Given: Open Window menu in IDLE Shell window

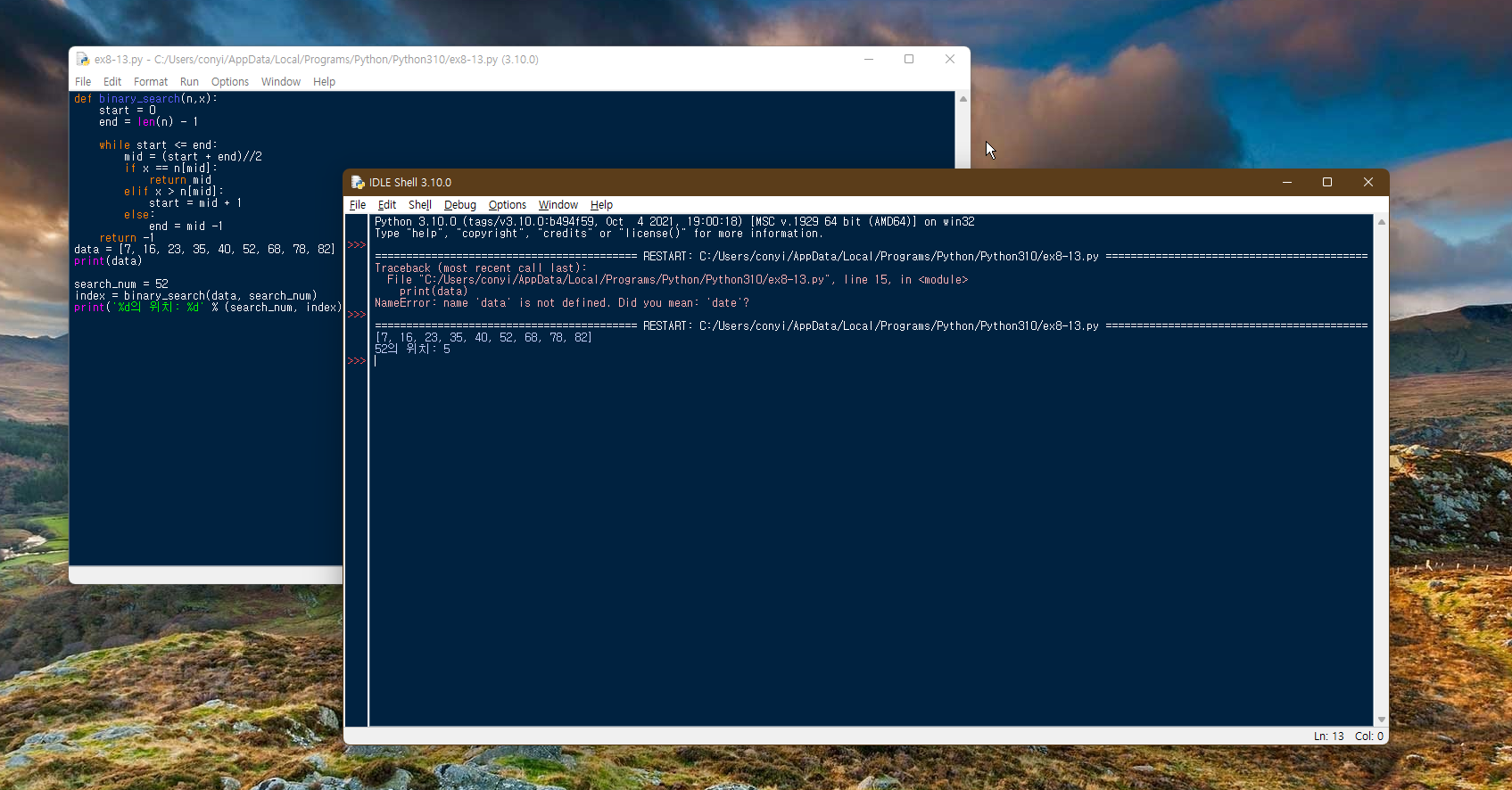Looking at the screenshot, I should tap(558, 205).
